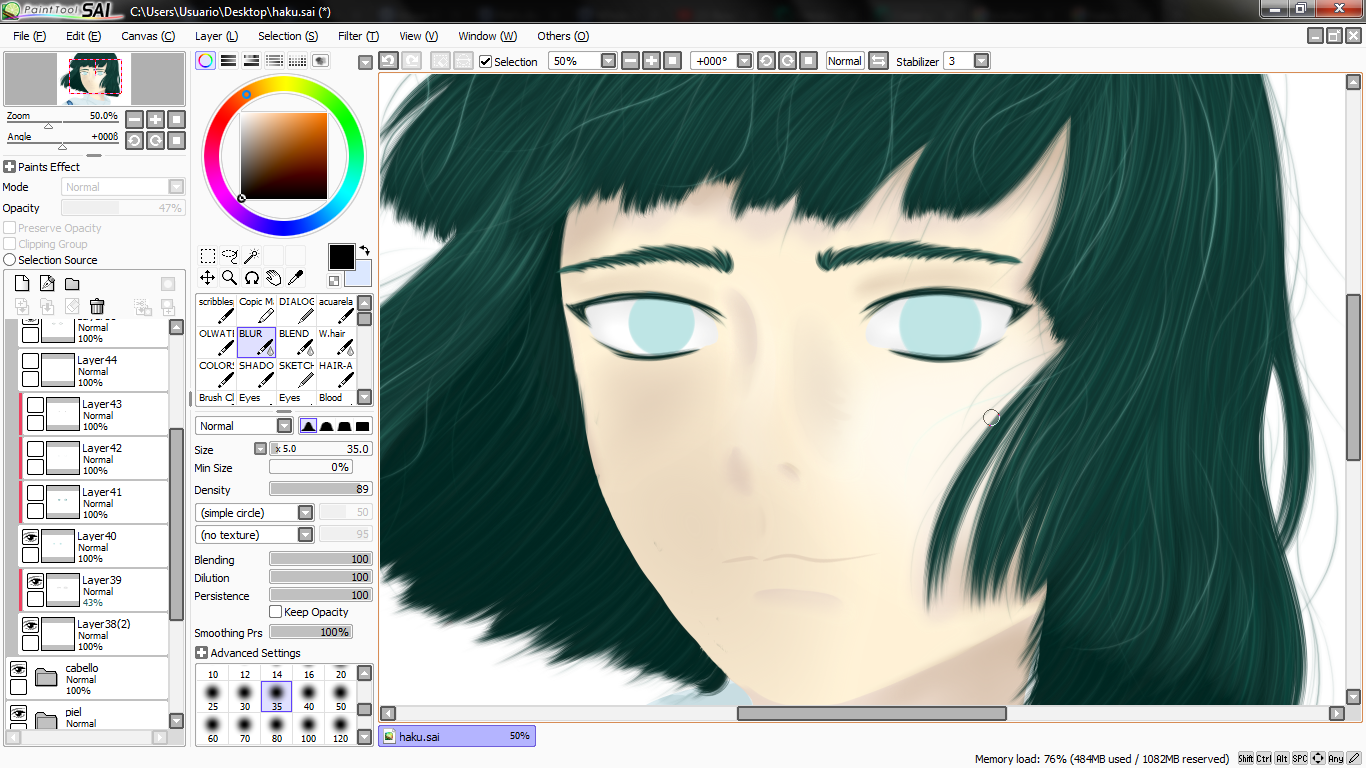Viewport: 1366px width, 768px height.
Task: Hide Layer40 using its eye icon
Action: pyautogui.click(x=30, y=537)
